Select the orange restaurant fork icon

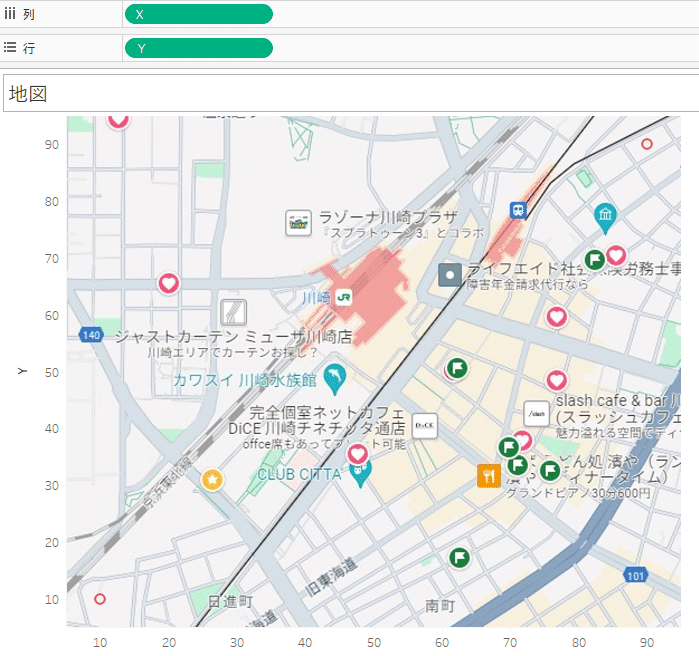point(489,476)
